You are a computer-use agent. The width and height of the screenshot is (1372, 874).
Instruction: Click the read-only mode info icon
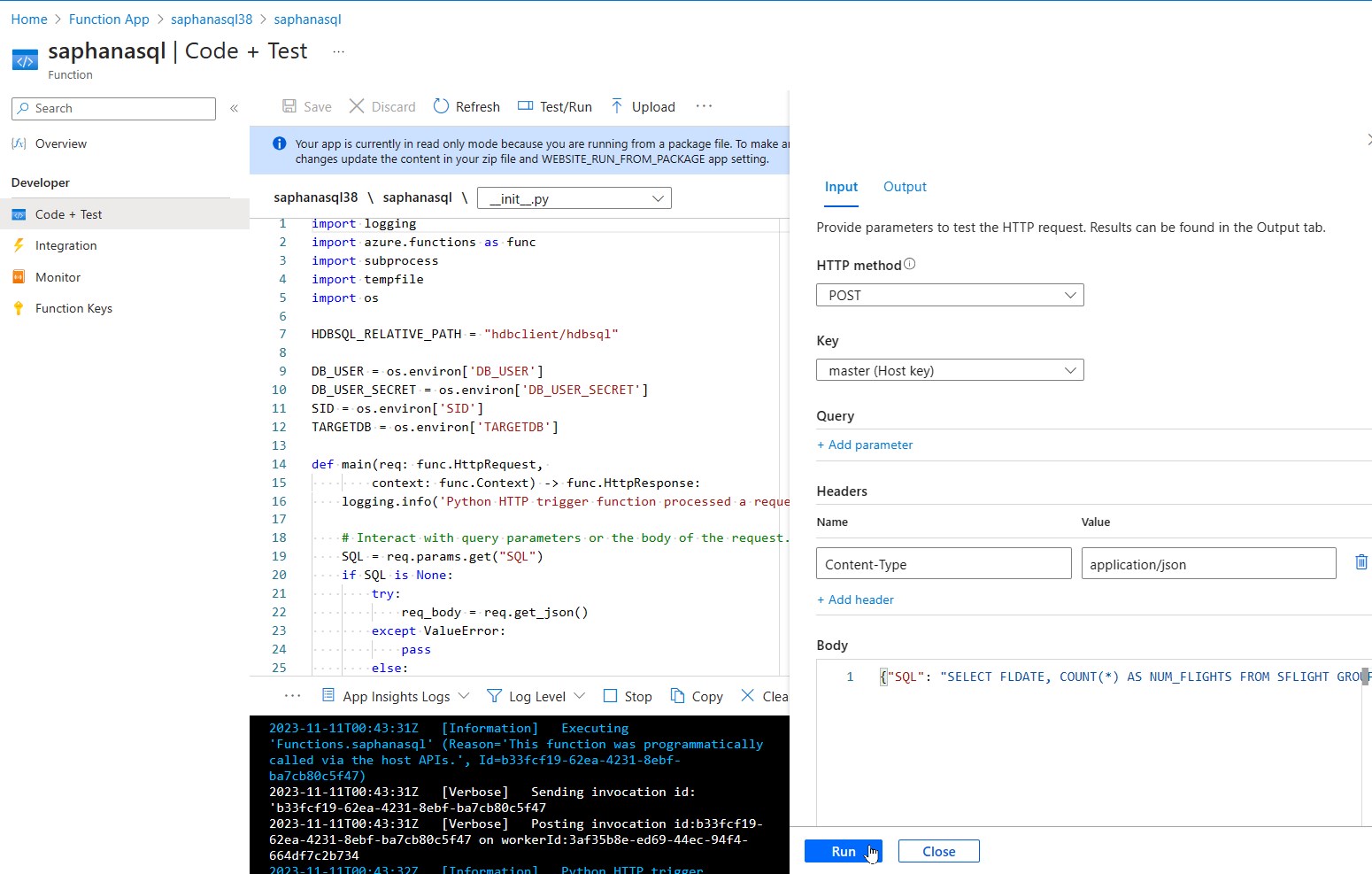tap(279, 143)
